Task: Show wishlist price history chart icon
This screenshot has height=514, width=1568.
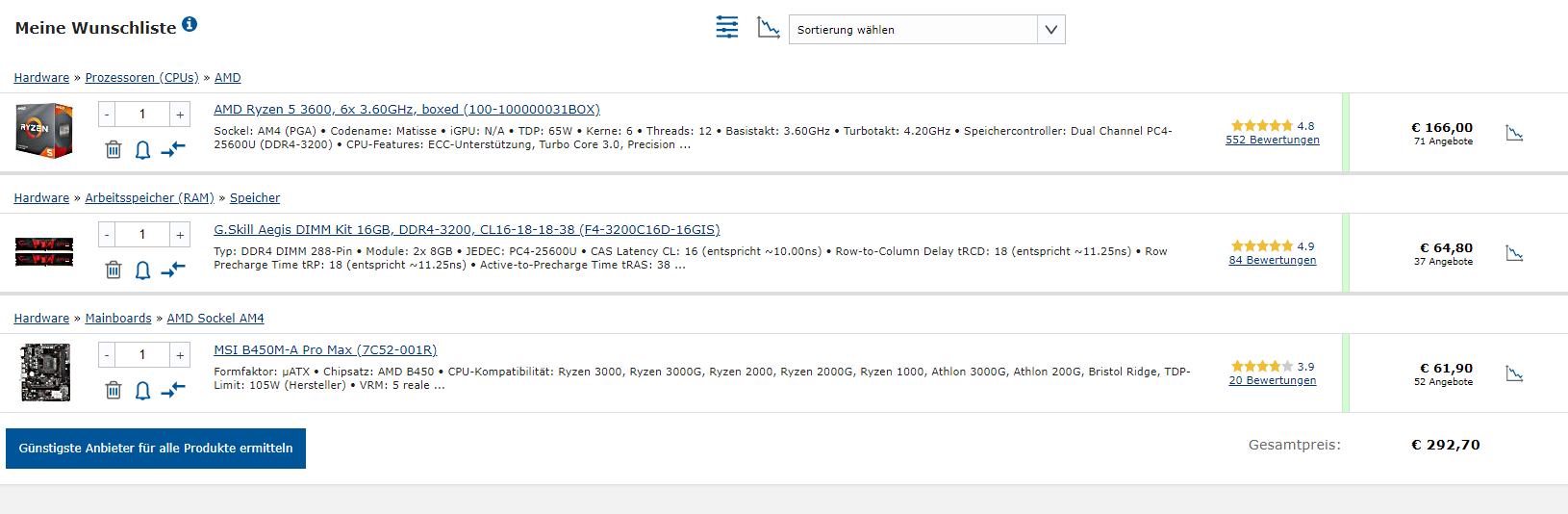Action: tap(769, 28)
